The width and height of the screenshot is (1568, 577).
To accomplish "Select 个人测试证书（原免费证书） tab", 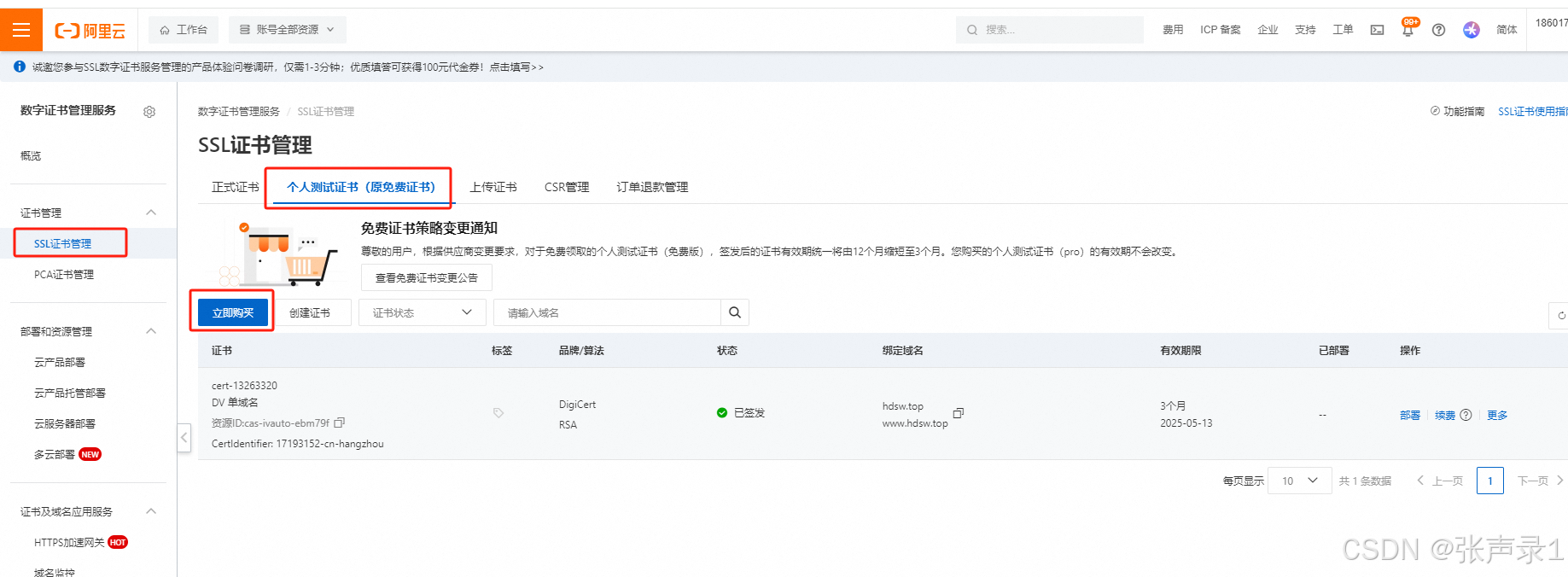I will tap(361, 187).
